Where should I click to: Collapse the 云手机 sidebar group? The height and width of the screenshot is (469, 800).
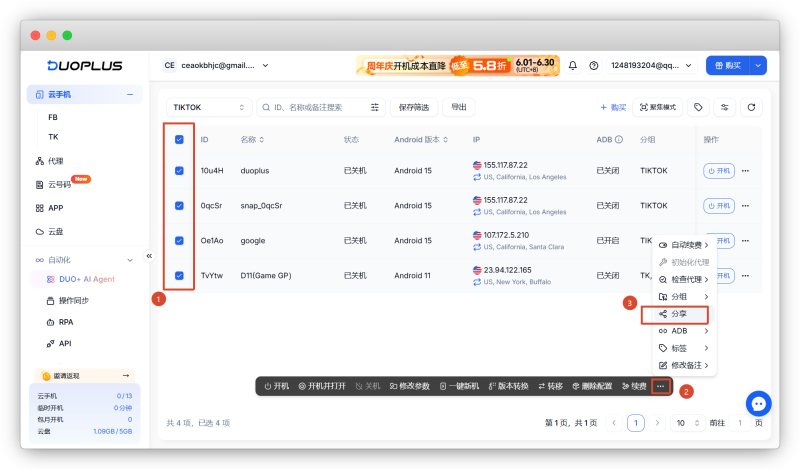(130, 94)
